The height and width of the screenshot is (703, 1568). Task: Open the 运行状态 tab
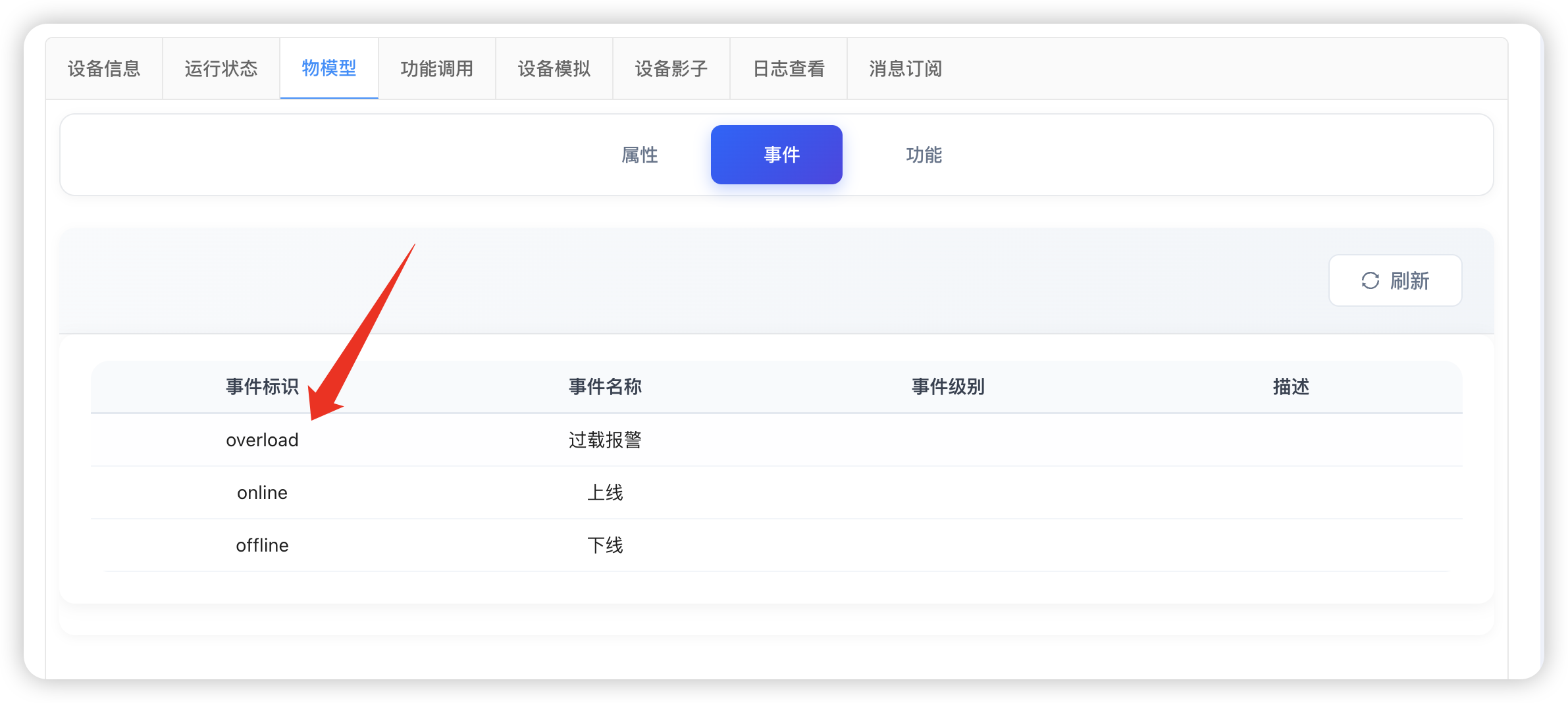[220, 68]
